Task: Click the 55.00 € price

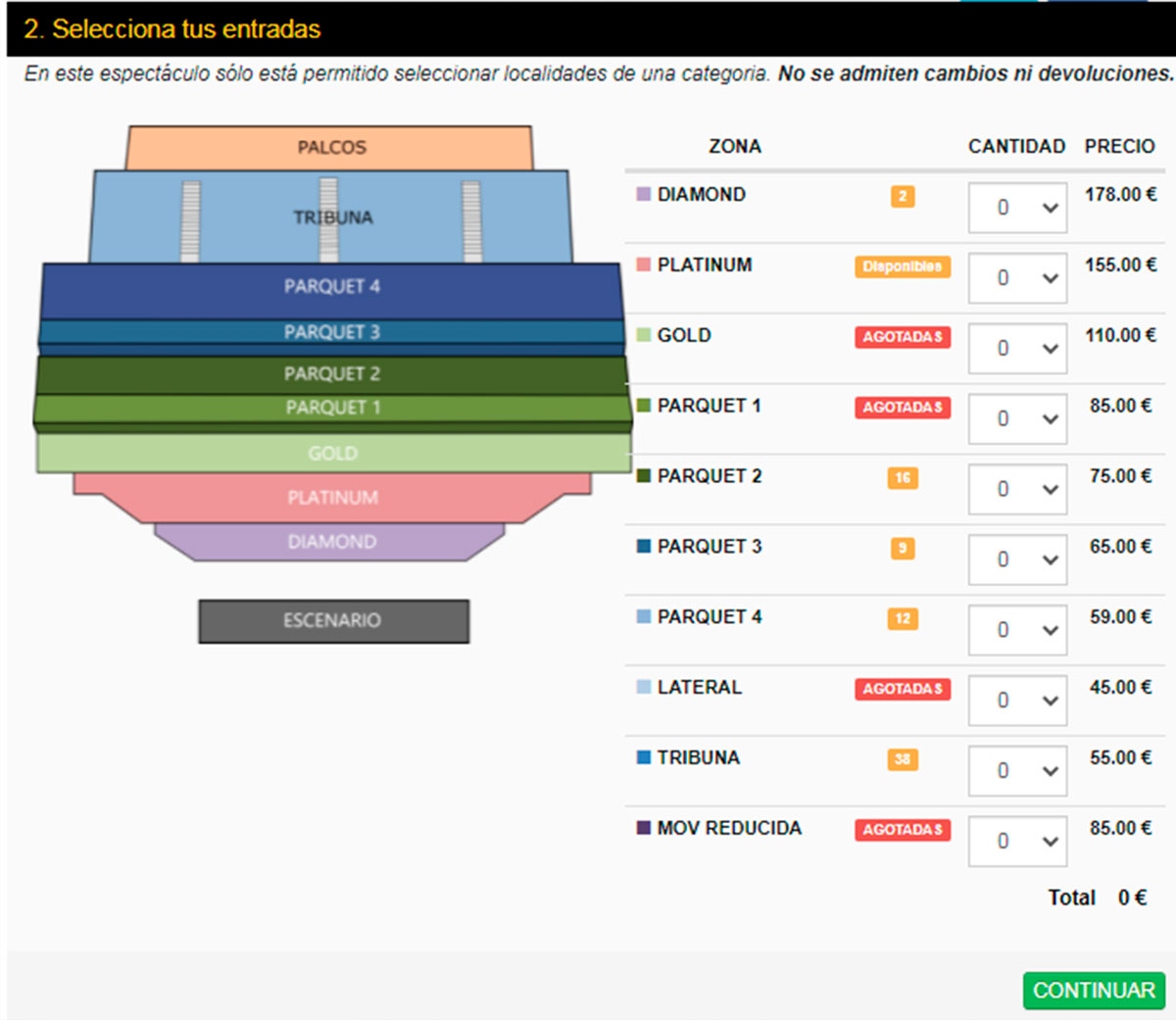Action: (1121, 757)
